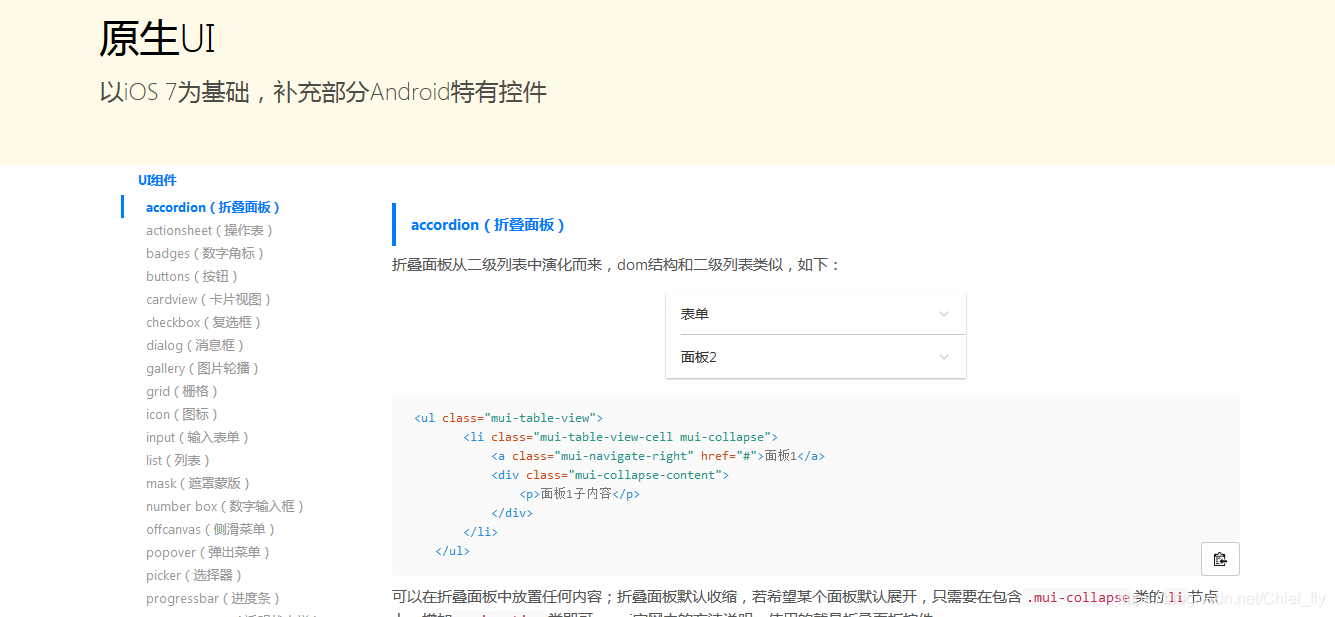Go to number box（数字输入框）
1335x617 pixels.
pyautogui.click(x=225, y=506)
